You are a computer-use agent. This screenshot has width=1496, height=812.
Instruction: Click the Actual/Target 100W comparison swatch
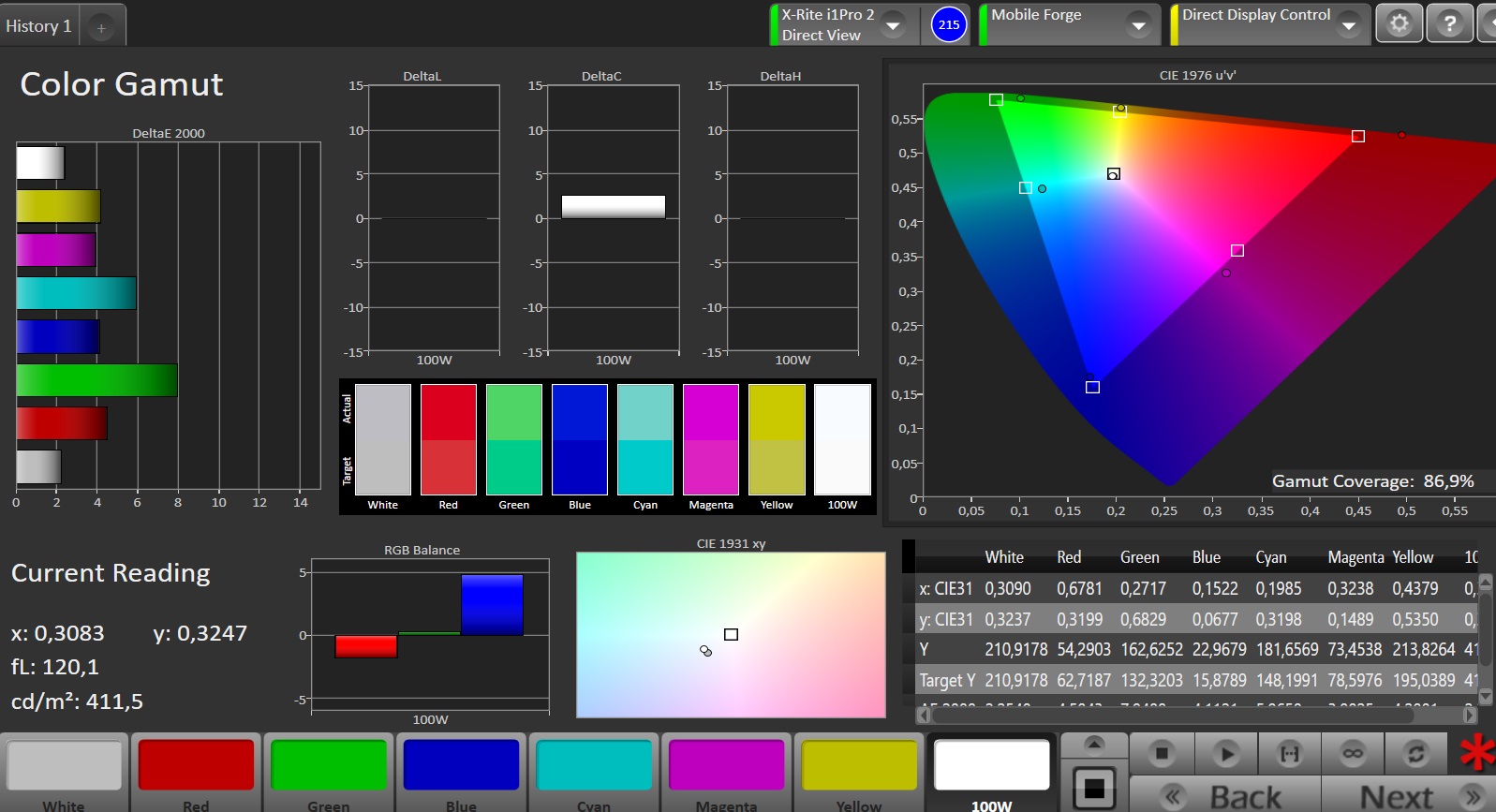pos(842,439)
